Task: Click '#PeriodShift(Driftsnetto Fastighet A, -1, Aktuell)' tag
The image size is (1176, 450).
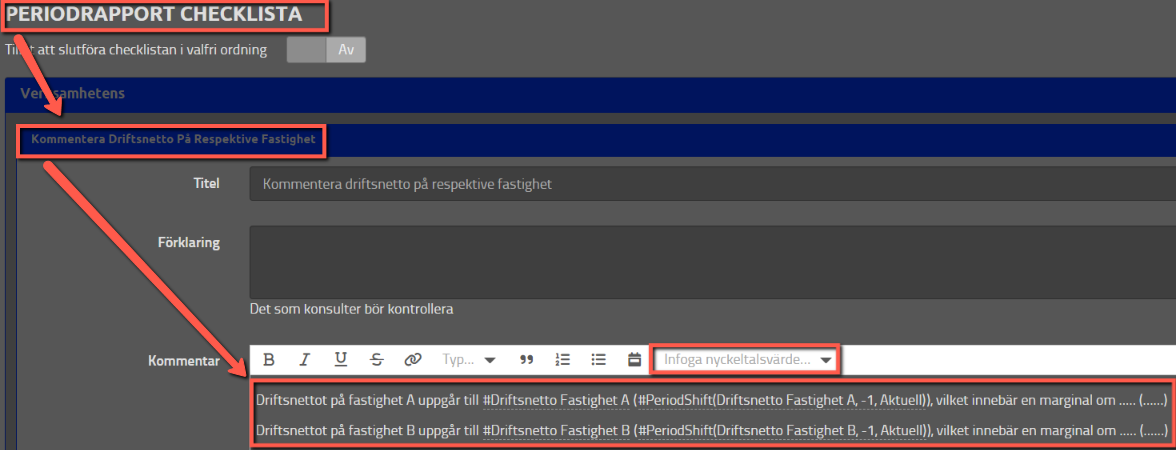Action: point(783,400)
